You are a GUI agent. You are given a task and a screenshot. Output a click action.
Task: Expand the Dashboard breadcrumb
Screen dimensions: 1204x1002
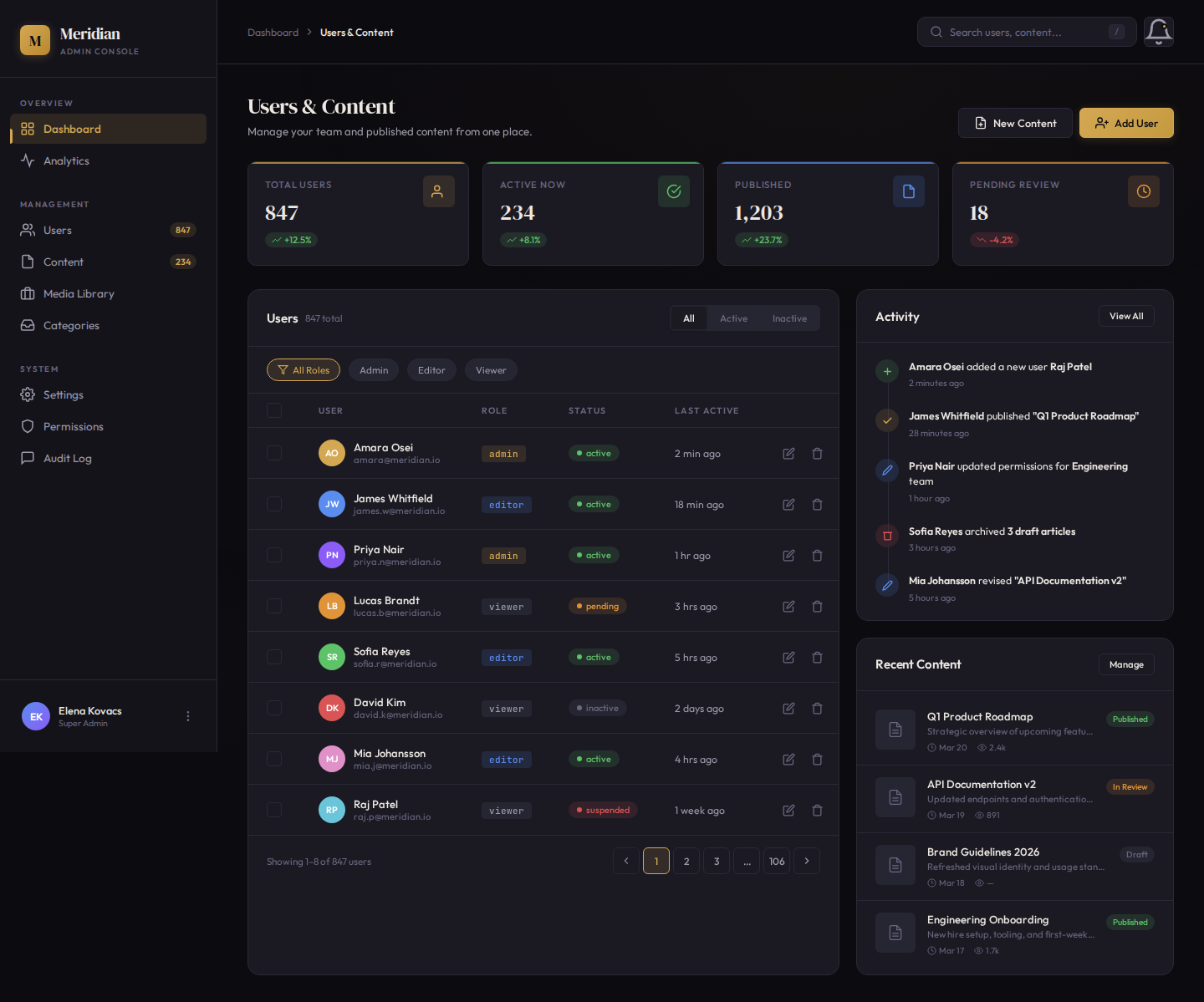coord(273,32)
